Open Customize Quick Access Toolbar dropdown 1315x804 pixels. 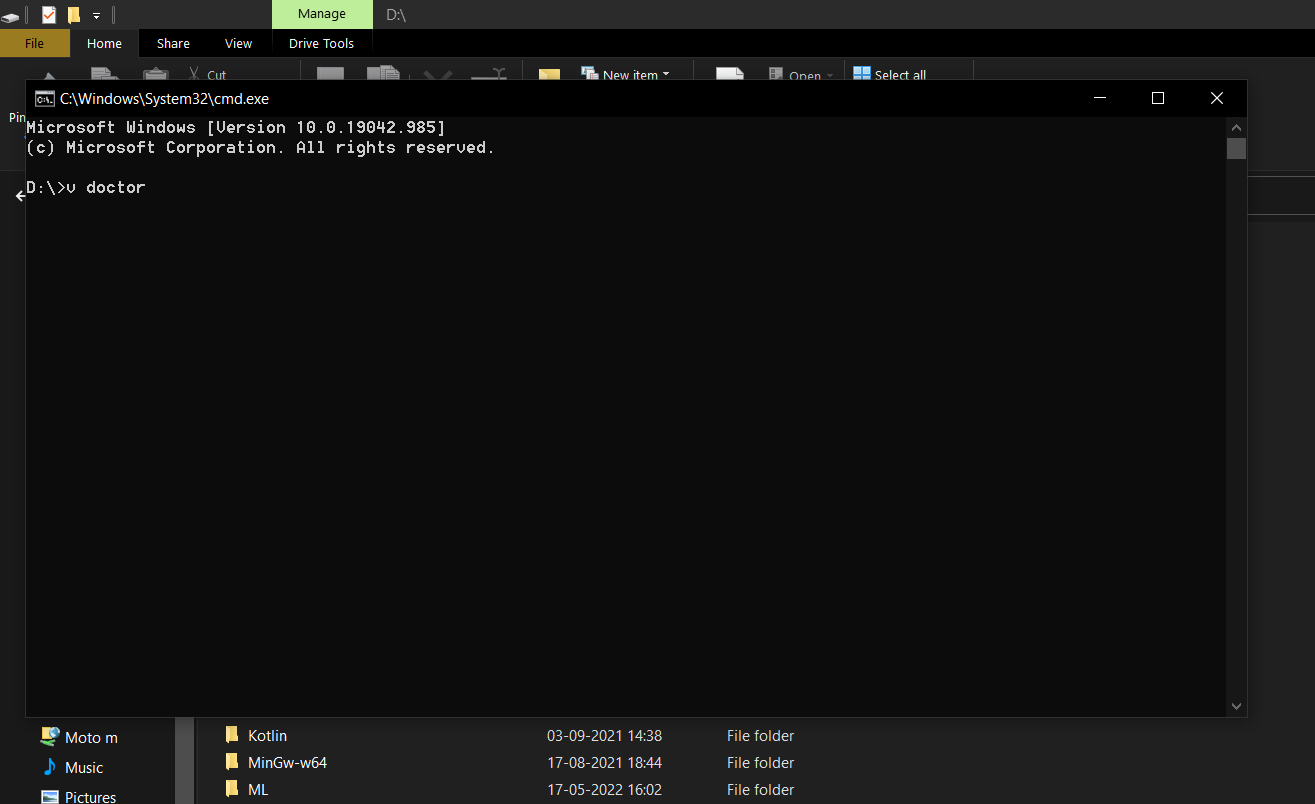(x=97, y=16)
